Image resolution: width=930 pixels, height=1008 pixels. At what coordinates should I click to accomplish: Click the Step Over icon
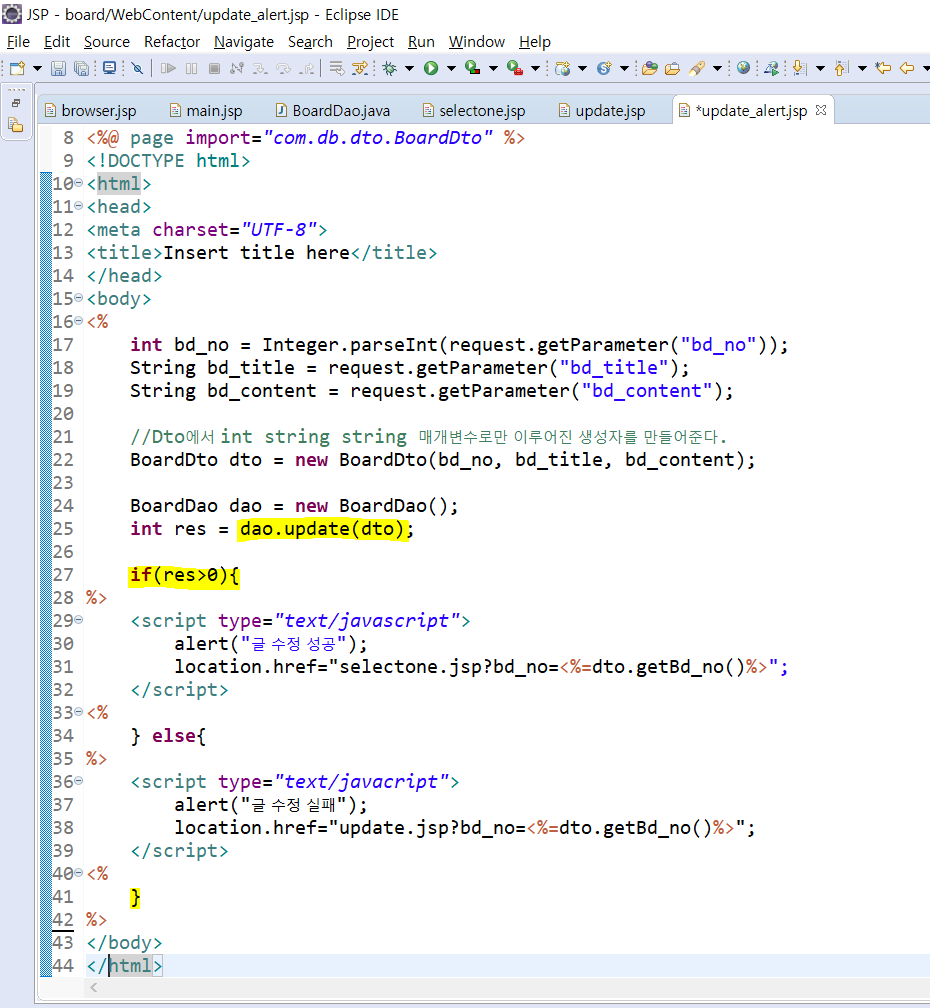283,68
